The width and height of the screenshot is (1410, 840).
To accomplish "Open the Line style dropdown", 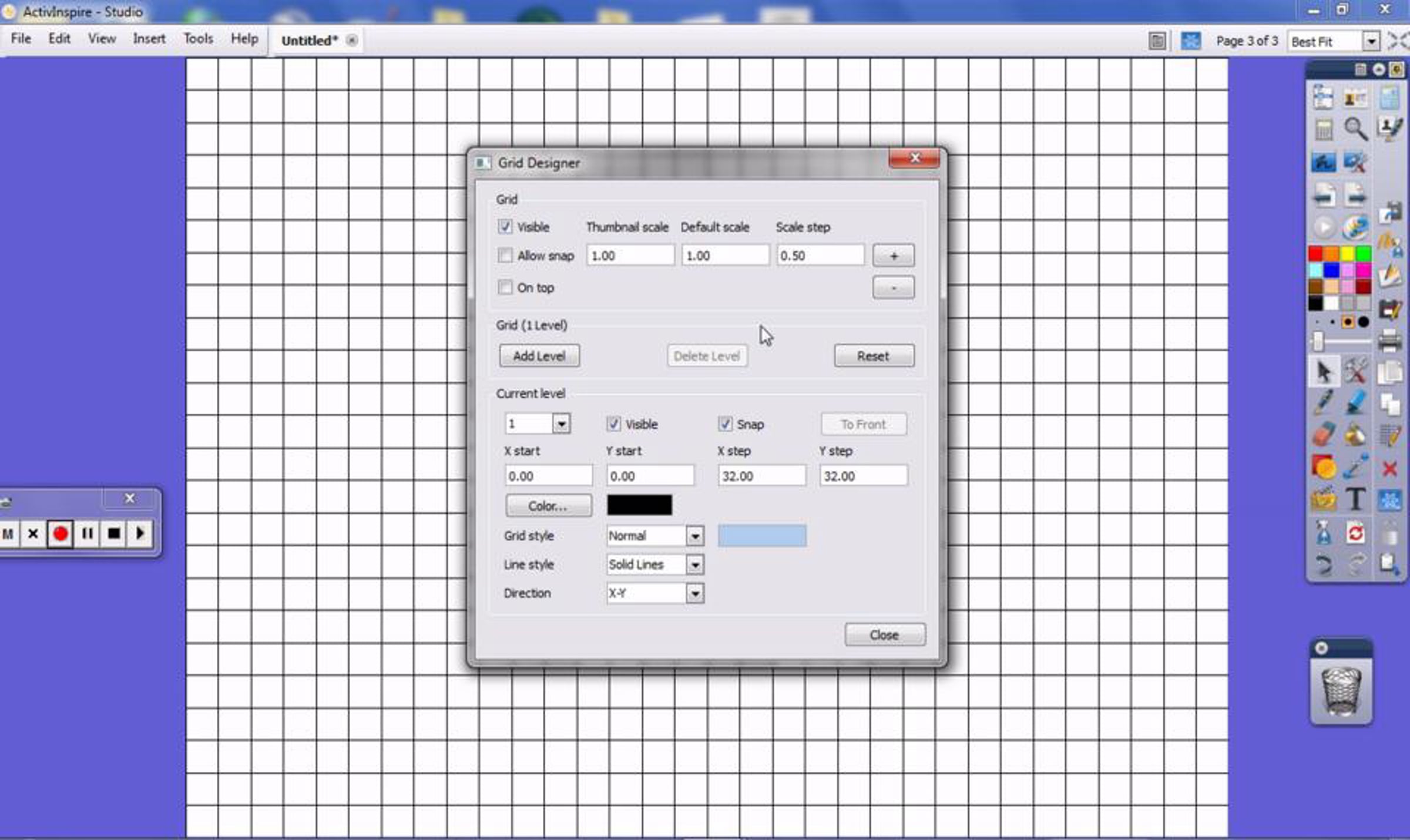I will [694, 565].
